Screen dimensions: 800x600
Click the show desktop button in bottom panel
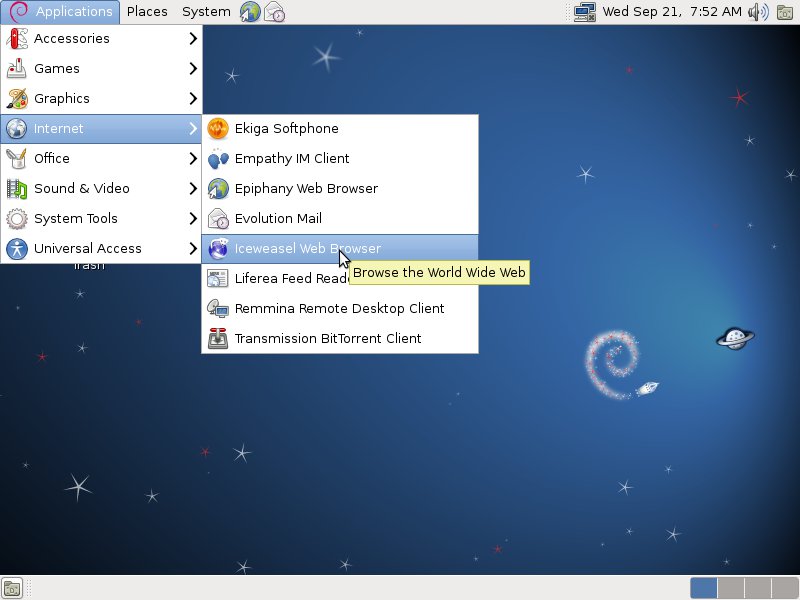click(x=12, y=588)
